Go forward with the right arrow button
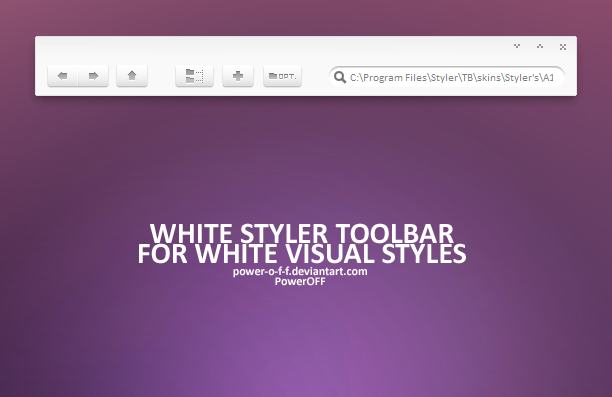612x397 pixels. (93, 76)
